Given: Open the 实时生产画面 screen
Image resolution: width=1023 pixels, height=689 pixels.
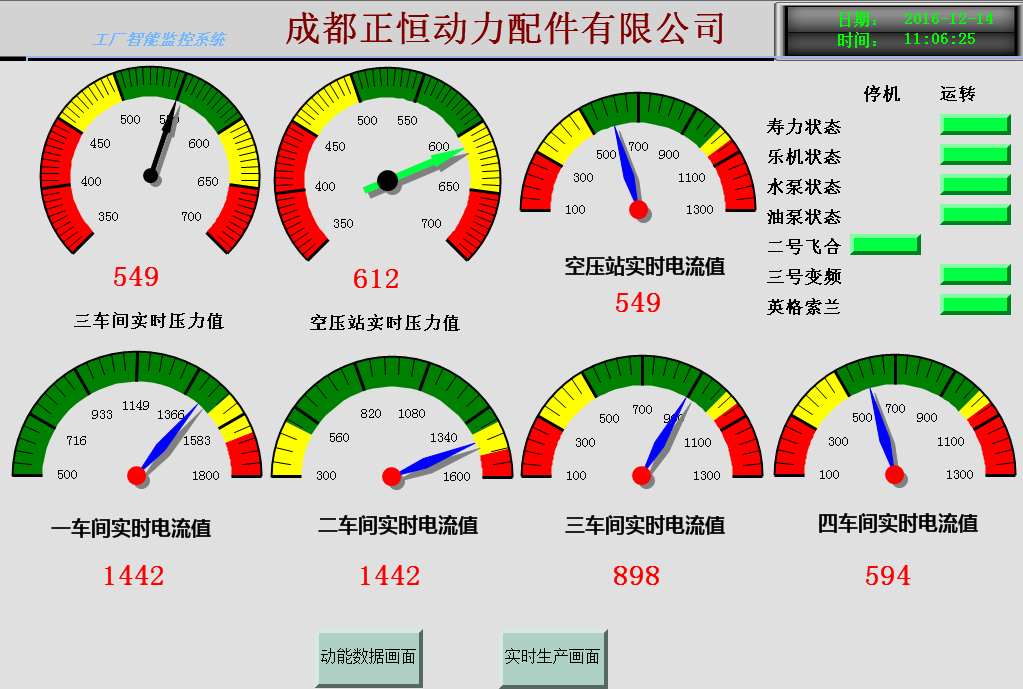Looking at the screenshot, I should pyautogui.click(x=553, y=658).
